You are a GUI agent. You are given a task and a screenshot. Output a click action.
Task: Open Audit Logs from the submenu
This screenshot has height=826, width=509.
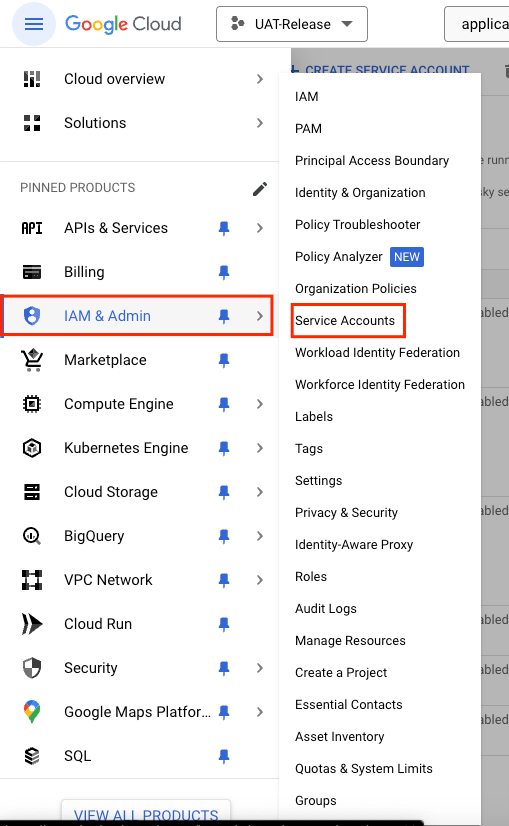tap(326, 608)
